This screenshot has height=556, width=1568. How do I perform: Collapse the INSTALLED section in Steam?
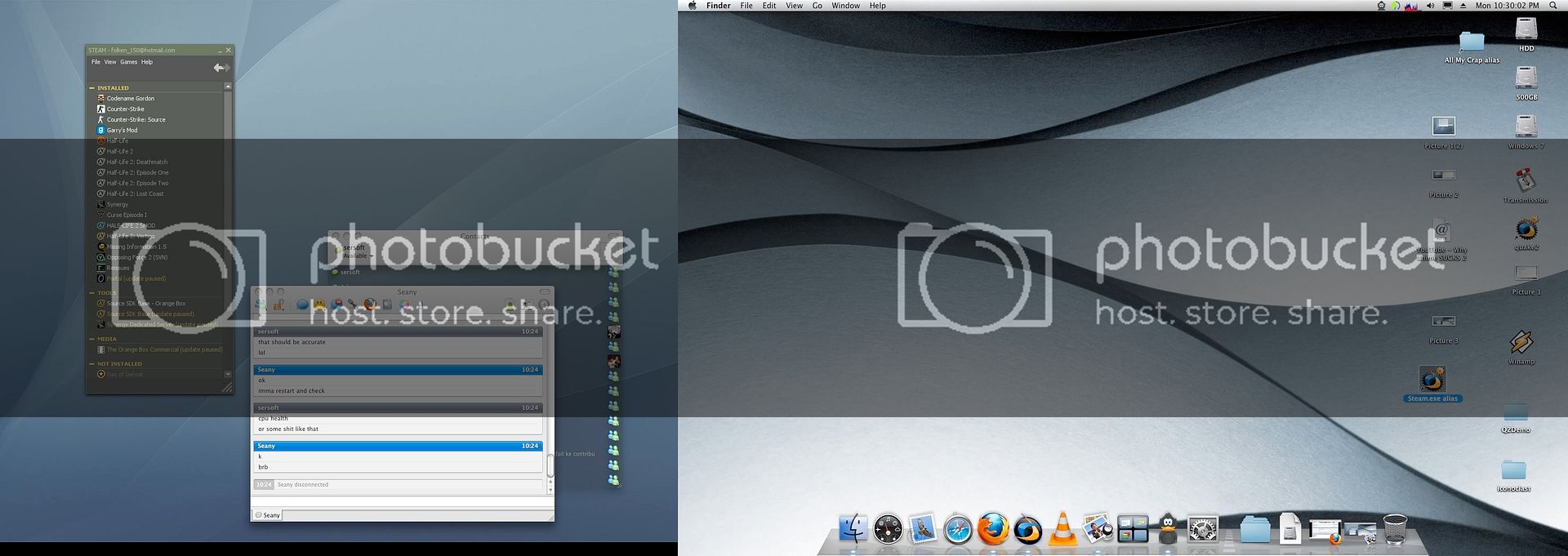click(x=91, y=87)
